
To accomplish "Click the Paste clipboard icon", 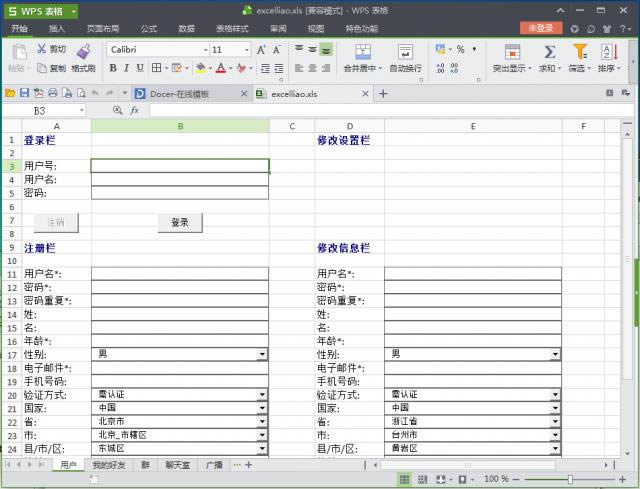I will click(19, 53).
